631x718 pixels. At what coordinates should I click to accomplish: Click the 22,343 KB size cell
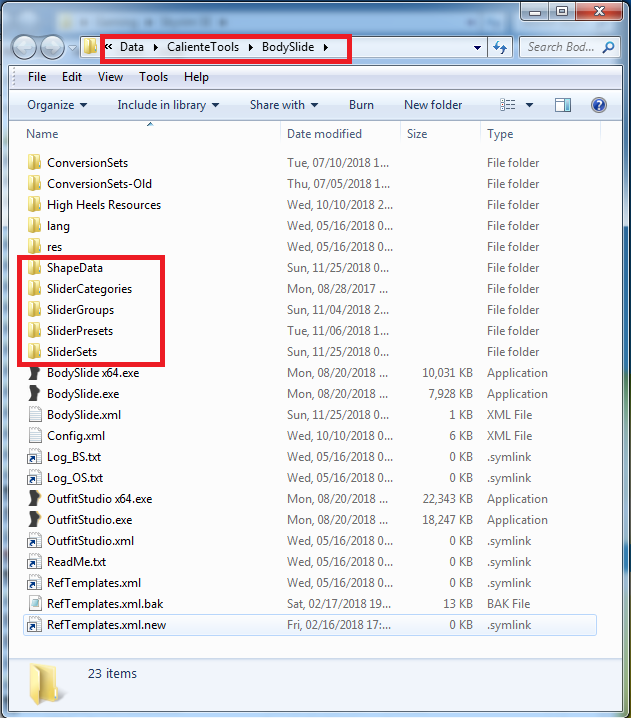447,499
